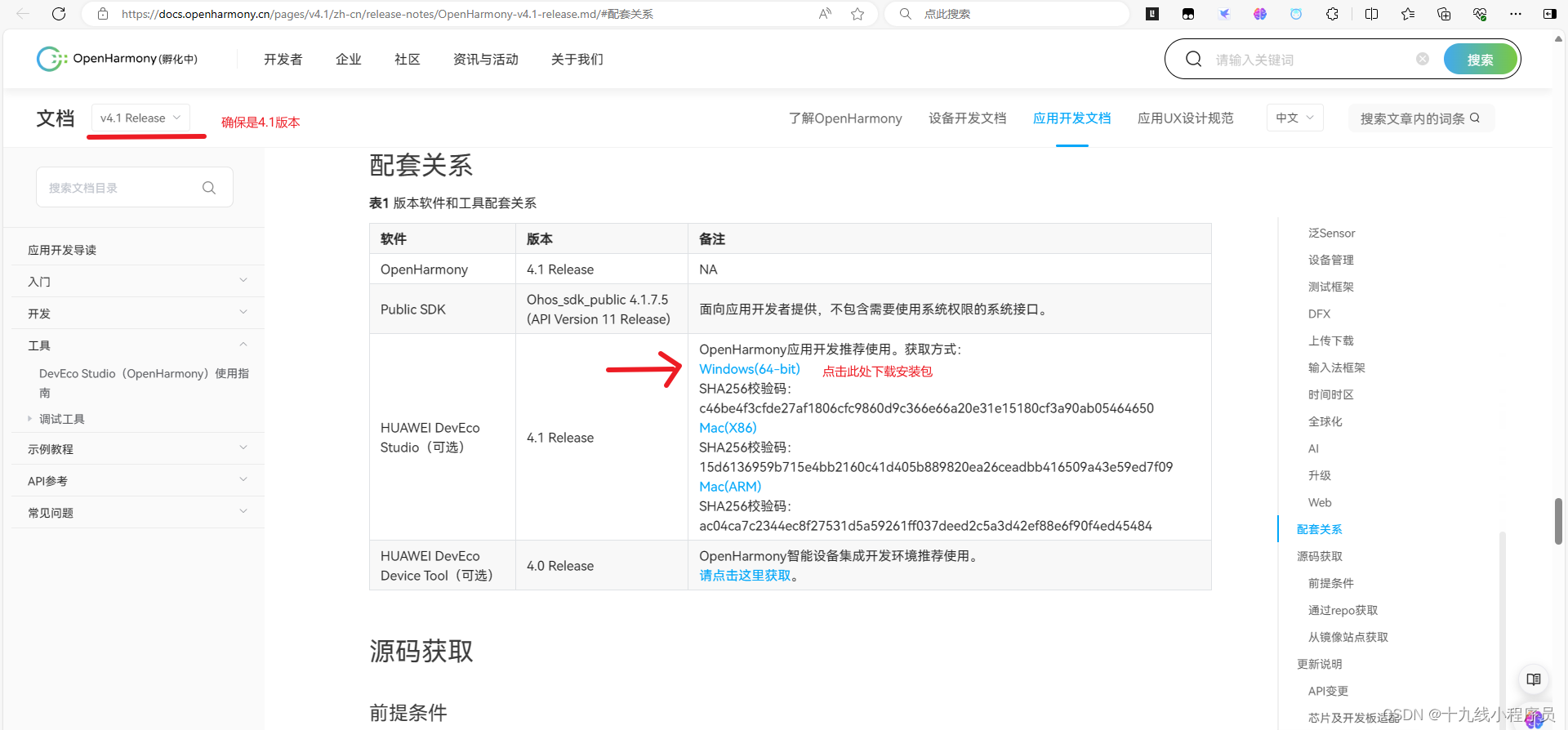Open the 社区 menu
The height and width of the screenshot is (730, 1568).
click(x=408, y=60)
